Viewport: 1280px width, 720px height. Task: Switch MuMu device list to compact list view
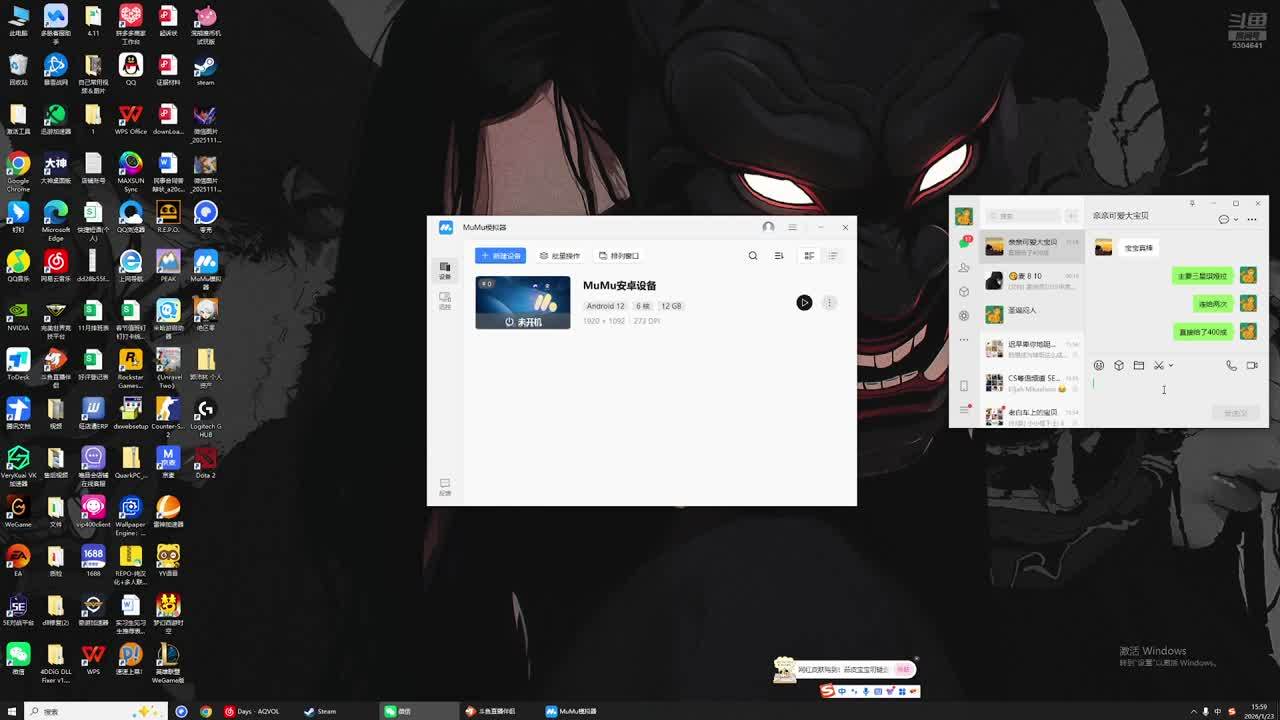[x=833, y=256]
